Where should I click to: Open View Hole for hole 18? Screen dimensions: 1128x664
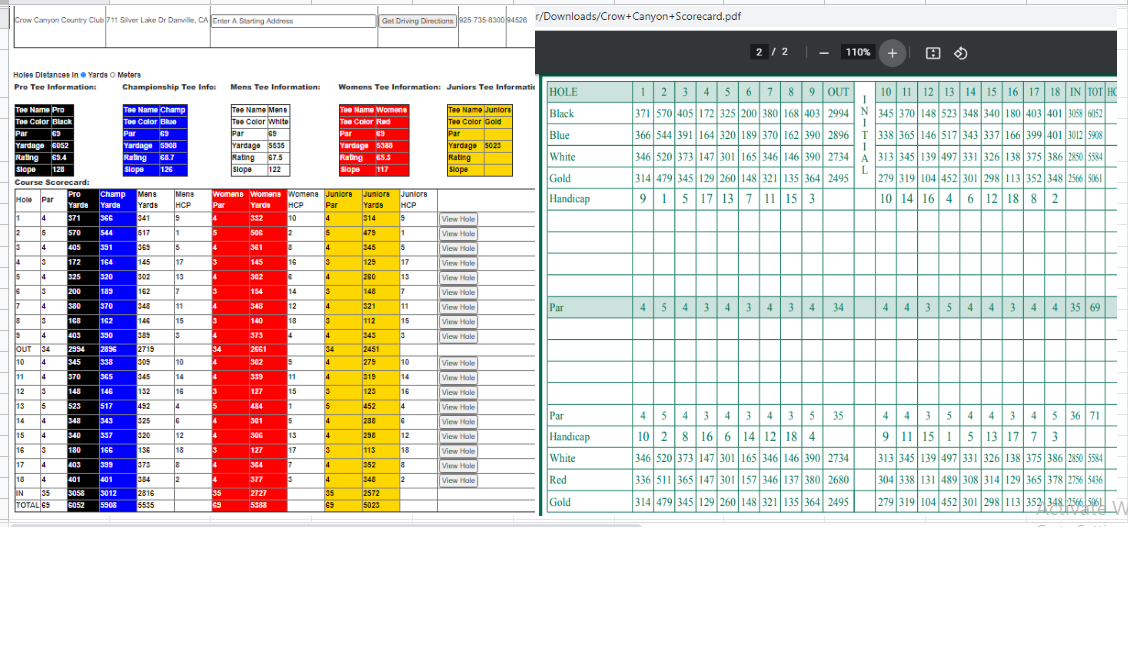[458, 481]
